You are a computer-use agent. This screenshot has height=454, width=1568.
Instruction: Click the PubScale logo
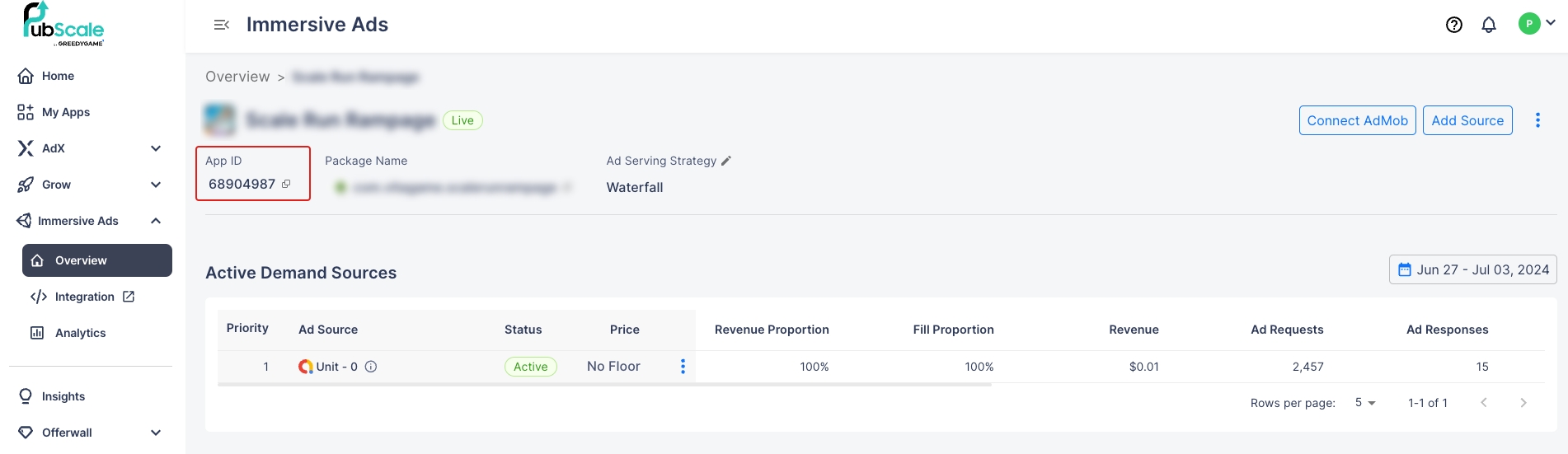(x=63, y=24)
